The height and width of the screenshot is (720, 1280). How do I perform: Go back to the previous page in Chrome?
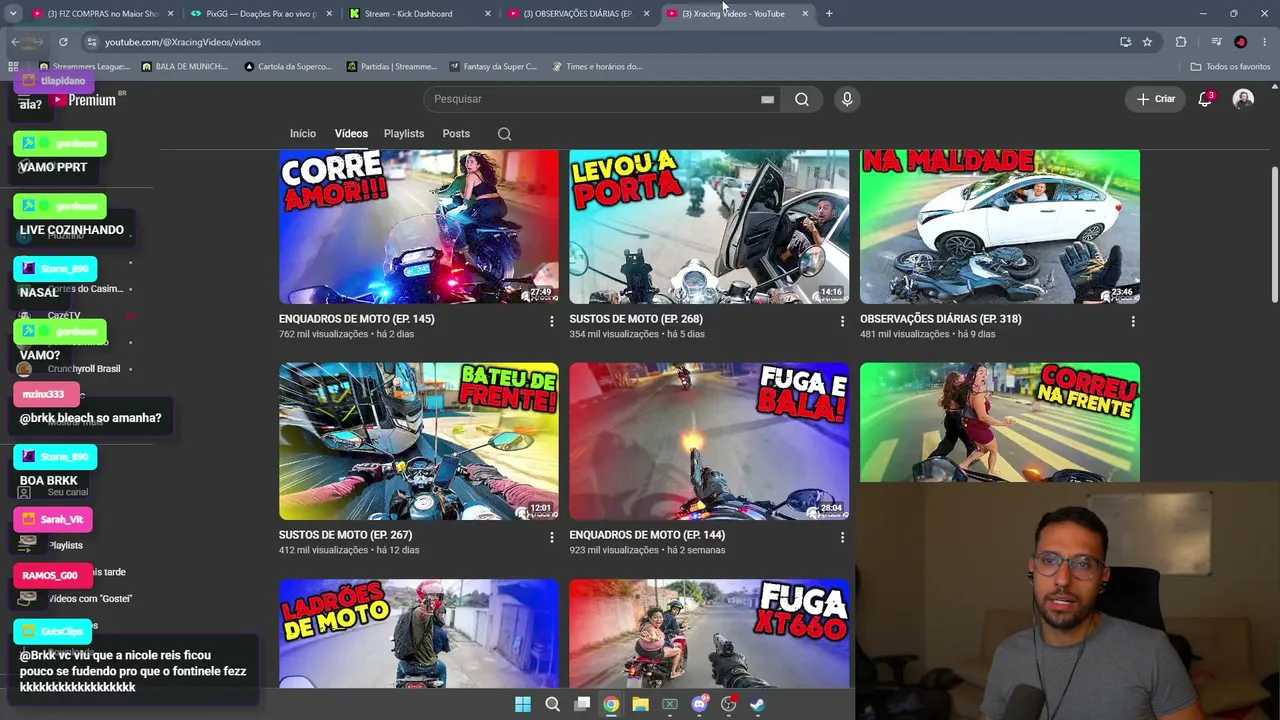(15, 42)
